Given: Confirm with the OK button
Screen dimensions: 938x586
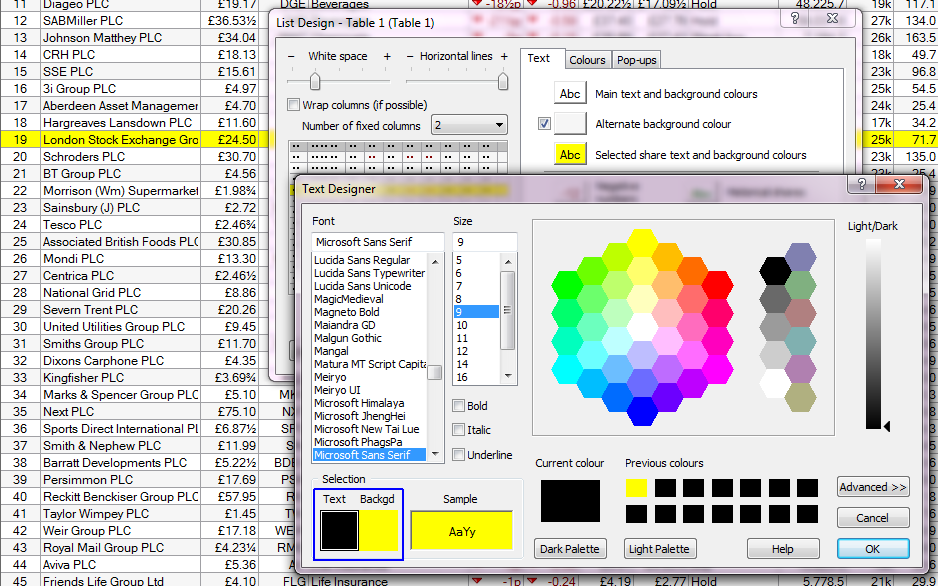Looking at the screenshot, I should click(873, 549).
